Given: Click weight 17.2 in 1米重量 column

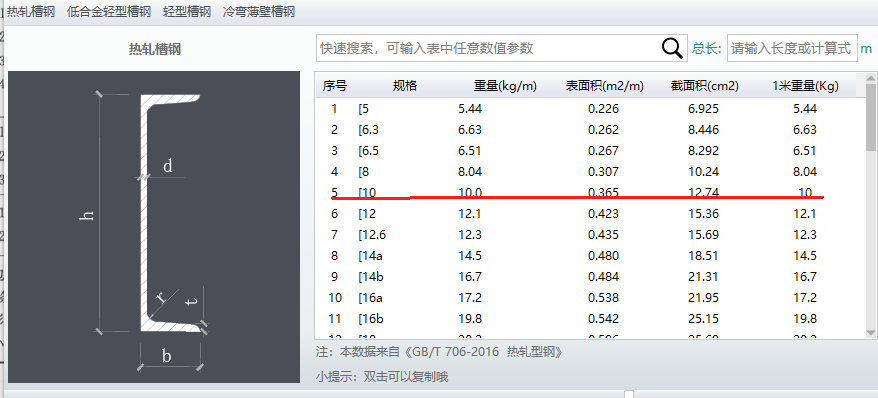Looking at the screenshot, I should point(805,297).
